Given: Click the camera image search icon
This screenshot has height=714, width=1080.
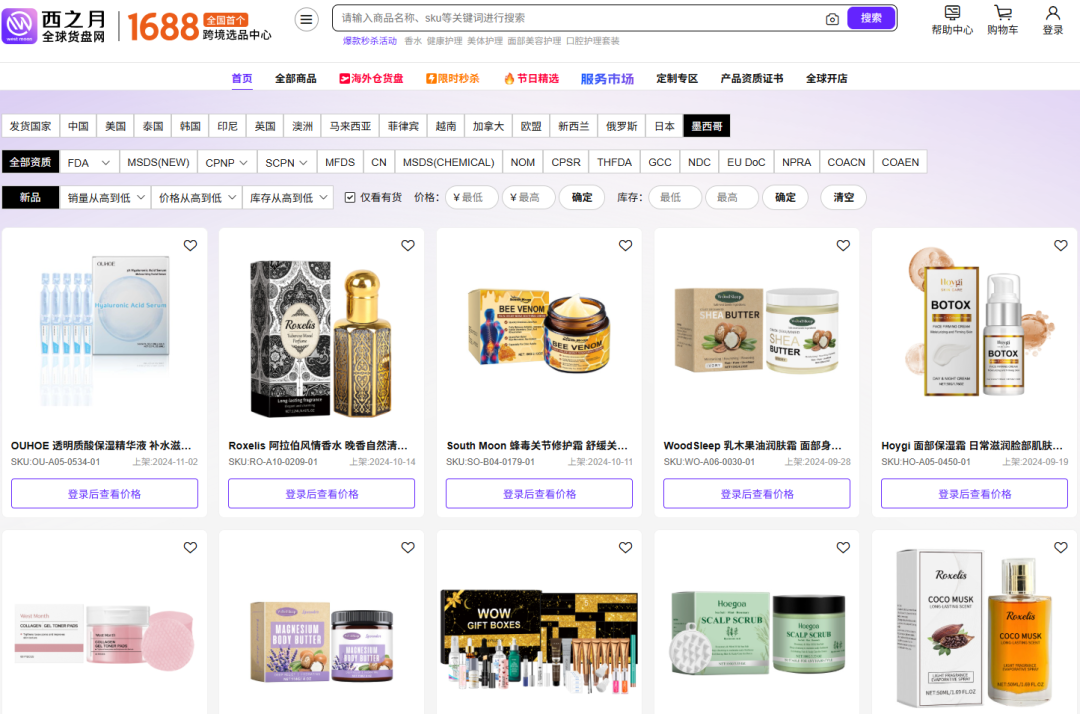Looking at the screenshot, I should (832, 18).
